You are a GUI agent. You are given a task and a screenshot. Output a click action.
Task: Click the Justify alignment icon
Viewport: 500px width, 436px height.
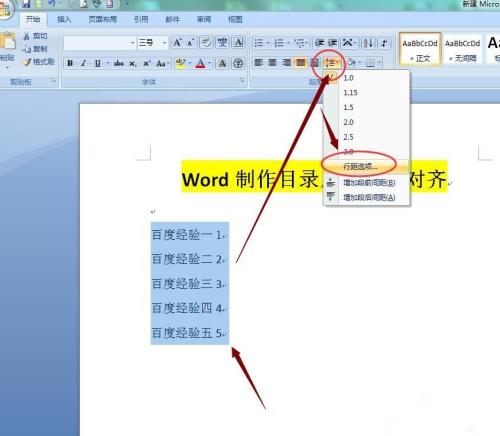pyautogui.click(x=301, y=62)
